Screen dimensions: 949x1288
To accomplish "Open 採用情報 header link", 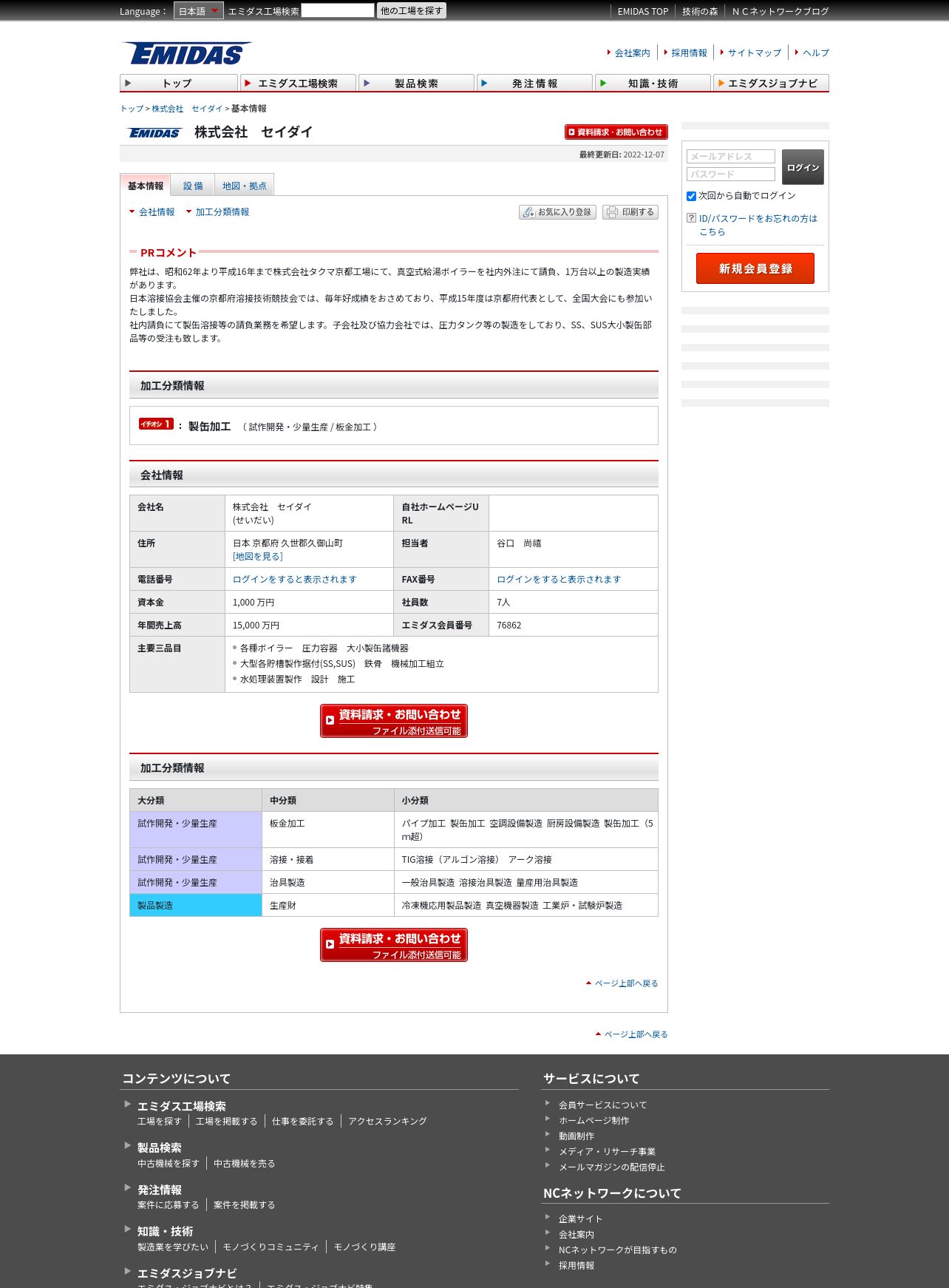I will [689, 52].
